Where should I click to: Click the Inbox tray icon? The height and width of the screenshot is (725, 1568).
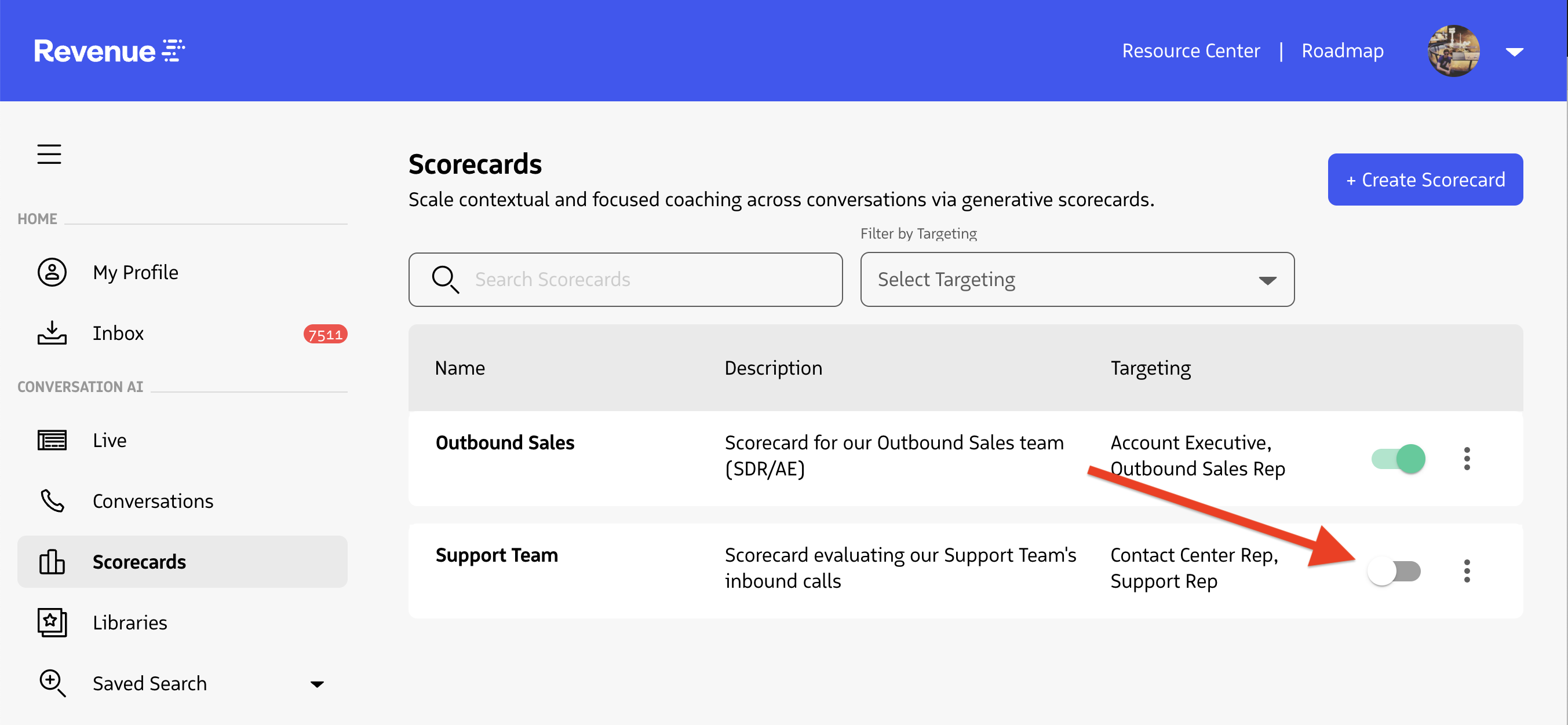coord(52,333)
